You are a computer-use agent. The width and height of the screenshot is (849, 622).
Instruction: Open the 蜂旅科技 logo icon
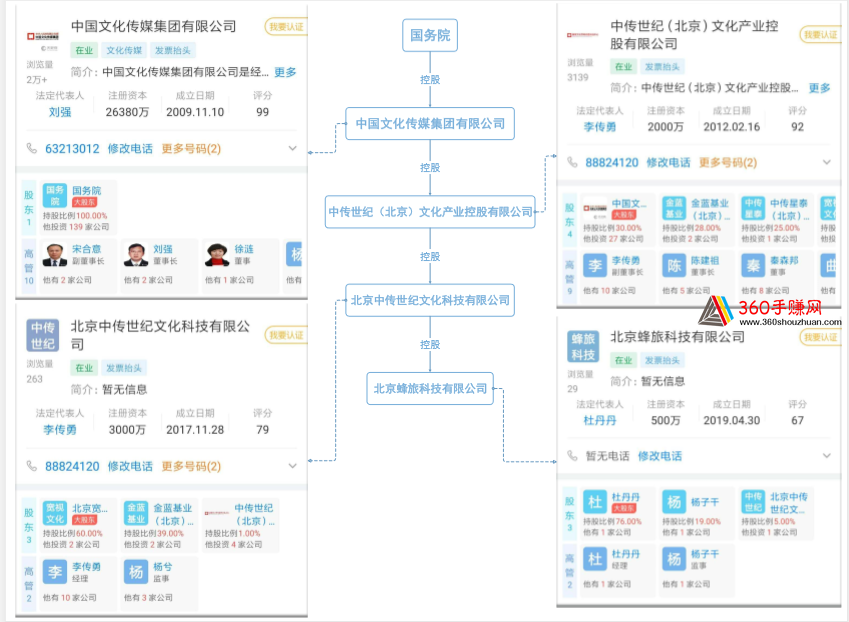[x=583, y=346]
